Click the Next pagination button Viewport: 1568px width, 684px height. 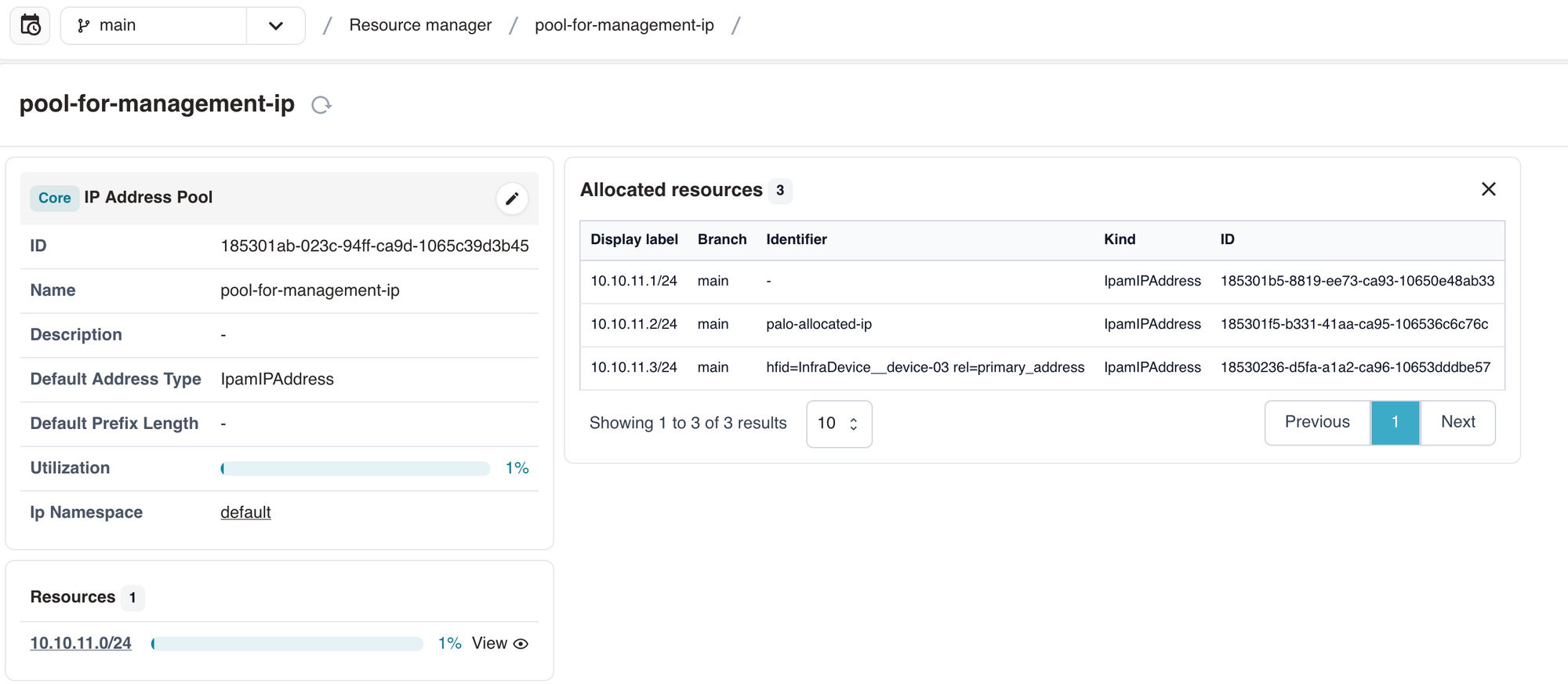click(x=1457, y=422)
